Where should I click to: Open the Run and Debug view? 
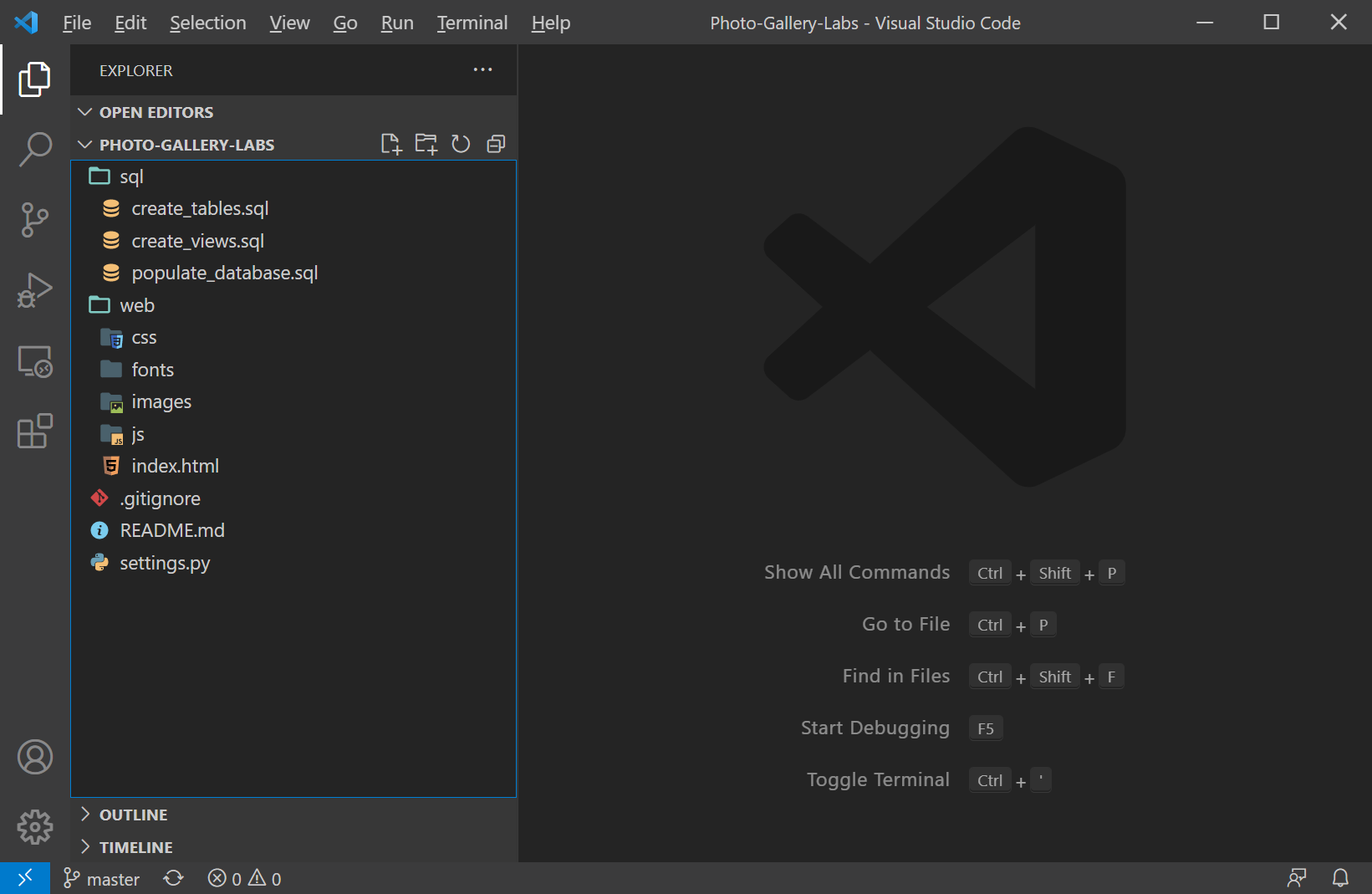click(34, 290)
